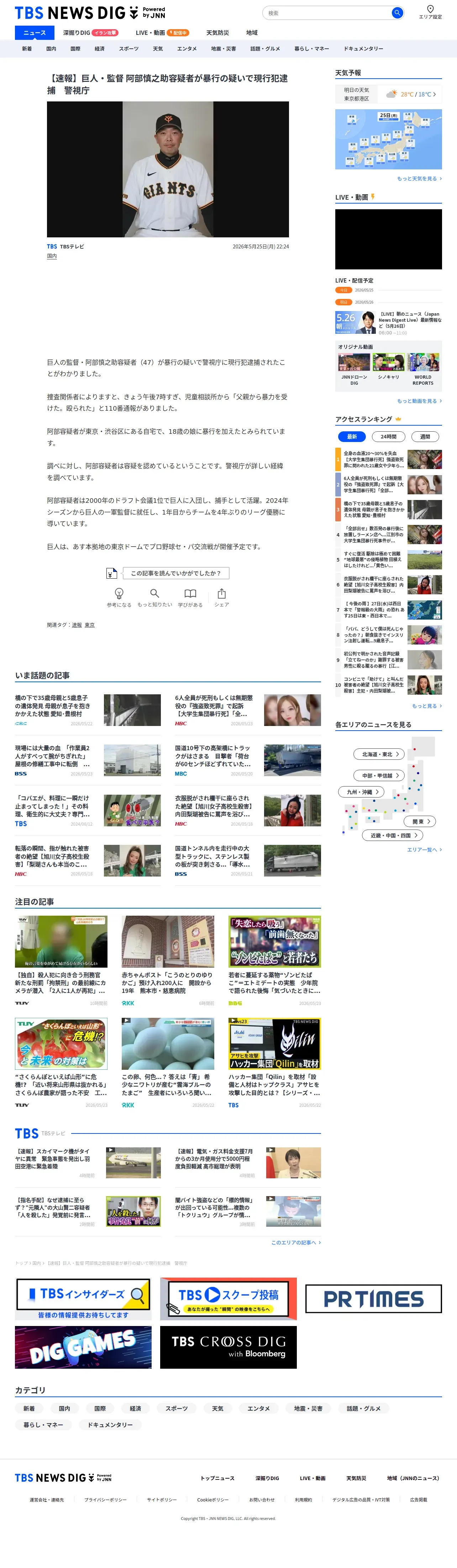Open the 利用規約 footer link
The height and width of the screenshot is (1568, 457).
tap(304, 1499)
